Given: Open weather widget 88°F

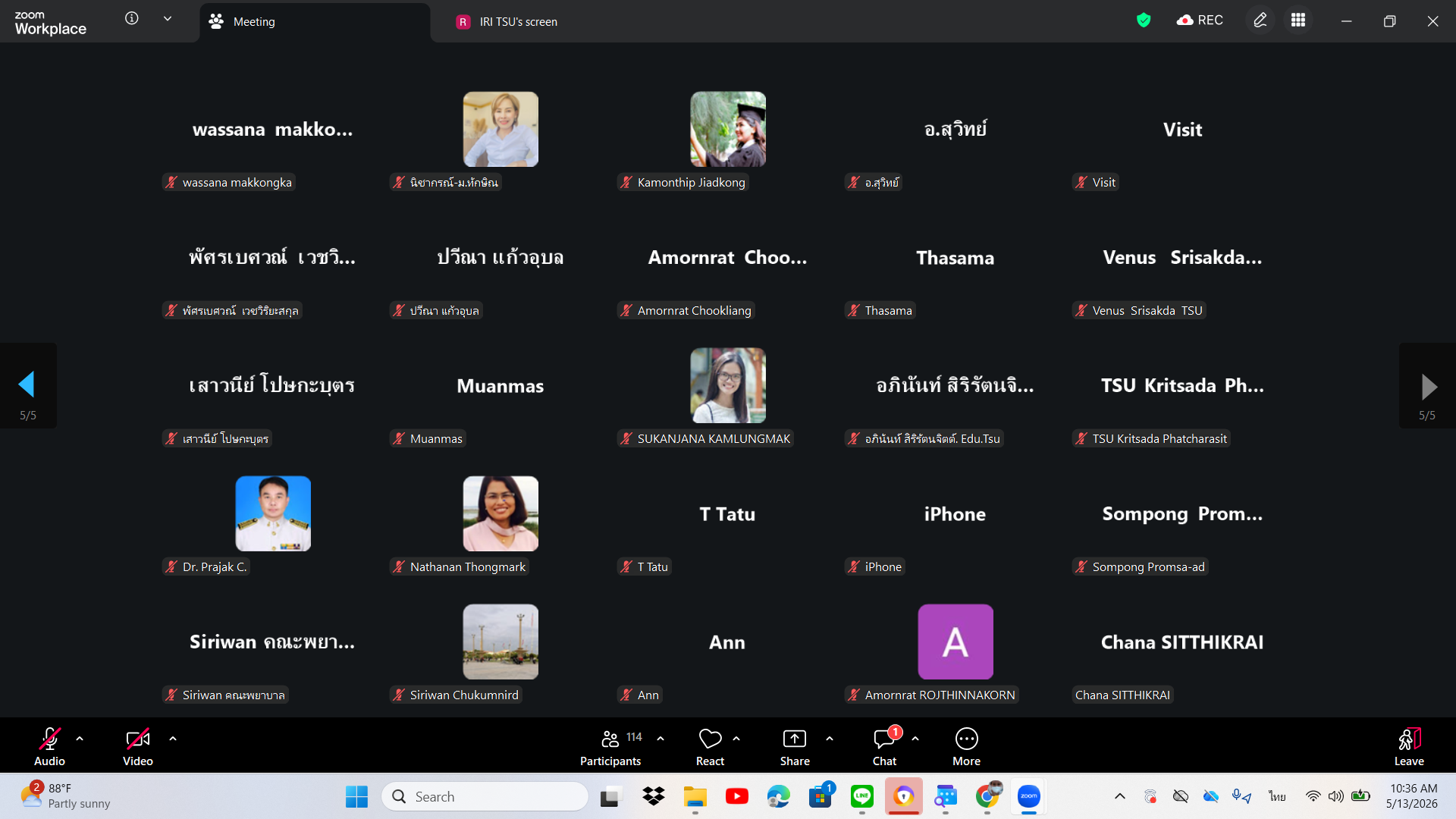Looking at the screenshot, I should pyautogui.click(x=67, y=796).
